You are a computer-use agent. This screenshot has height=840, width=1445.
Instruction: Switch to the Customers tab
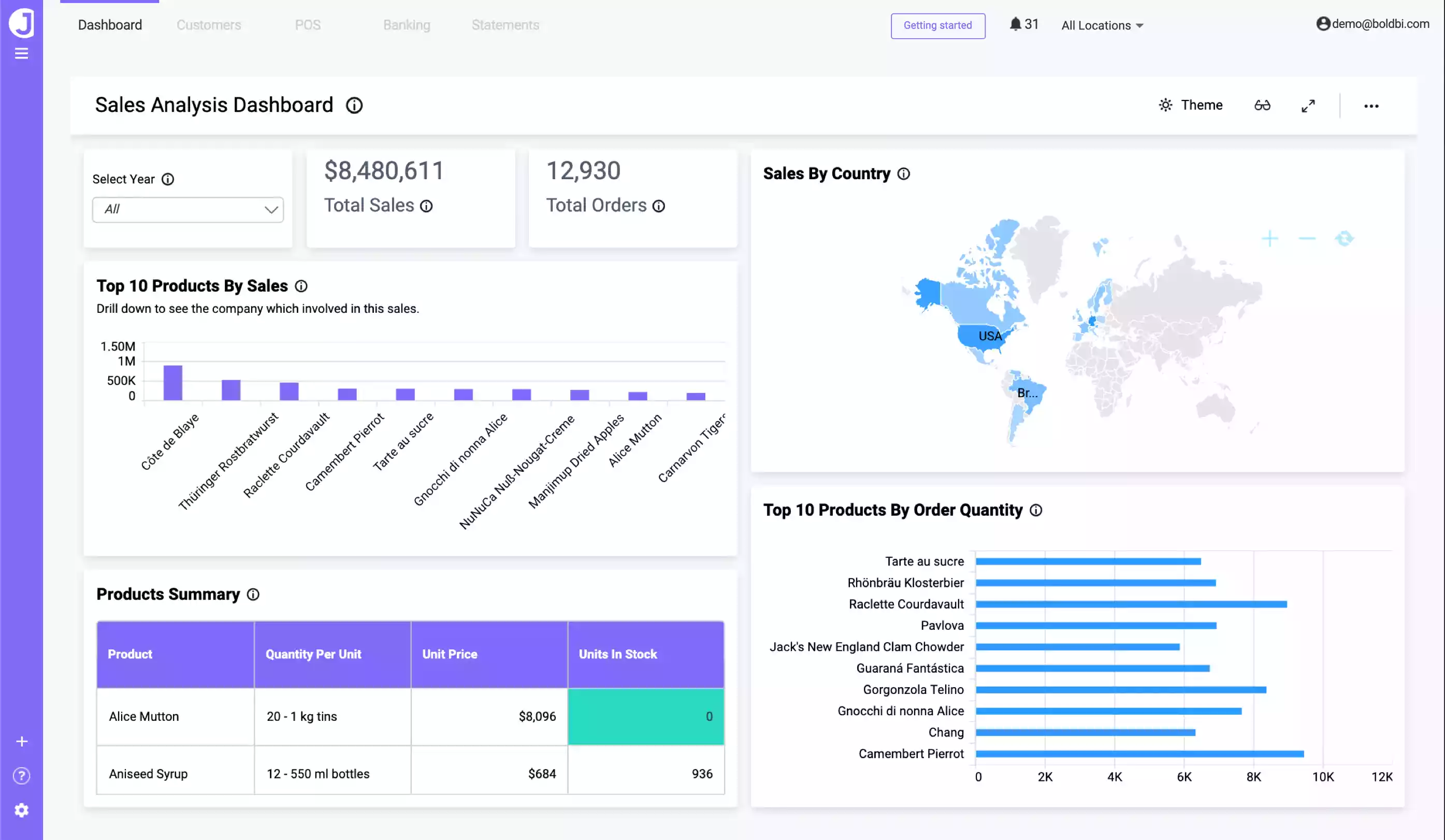click(209, 25)
